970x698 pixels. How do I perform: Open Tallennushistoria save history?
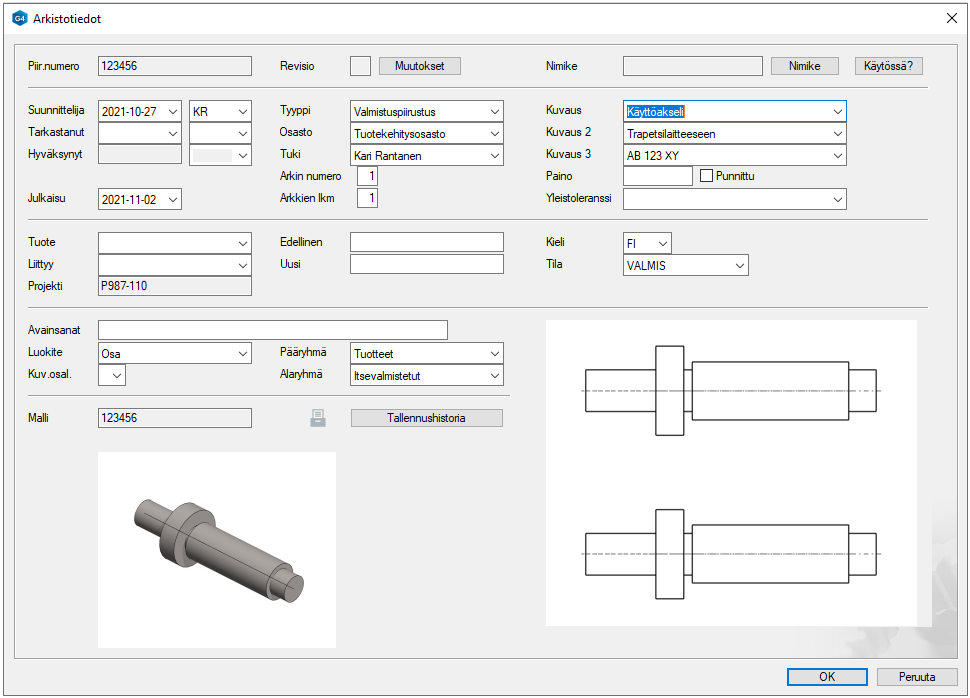pos(426,418)
